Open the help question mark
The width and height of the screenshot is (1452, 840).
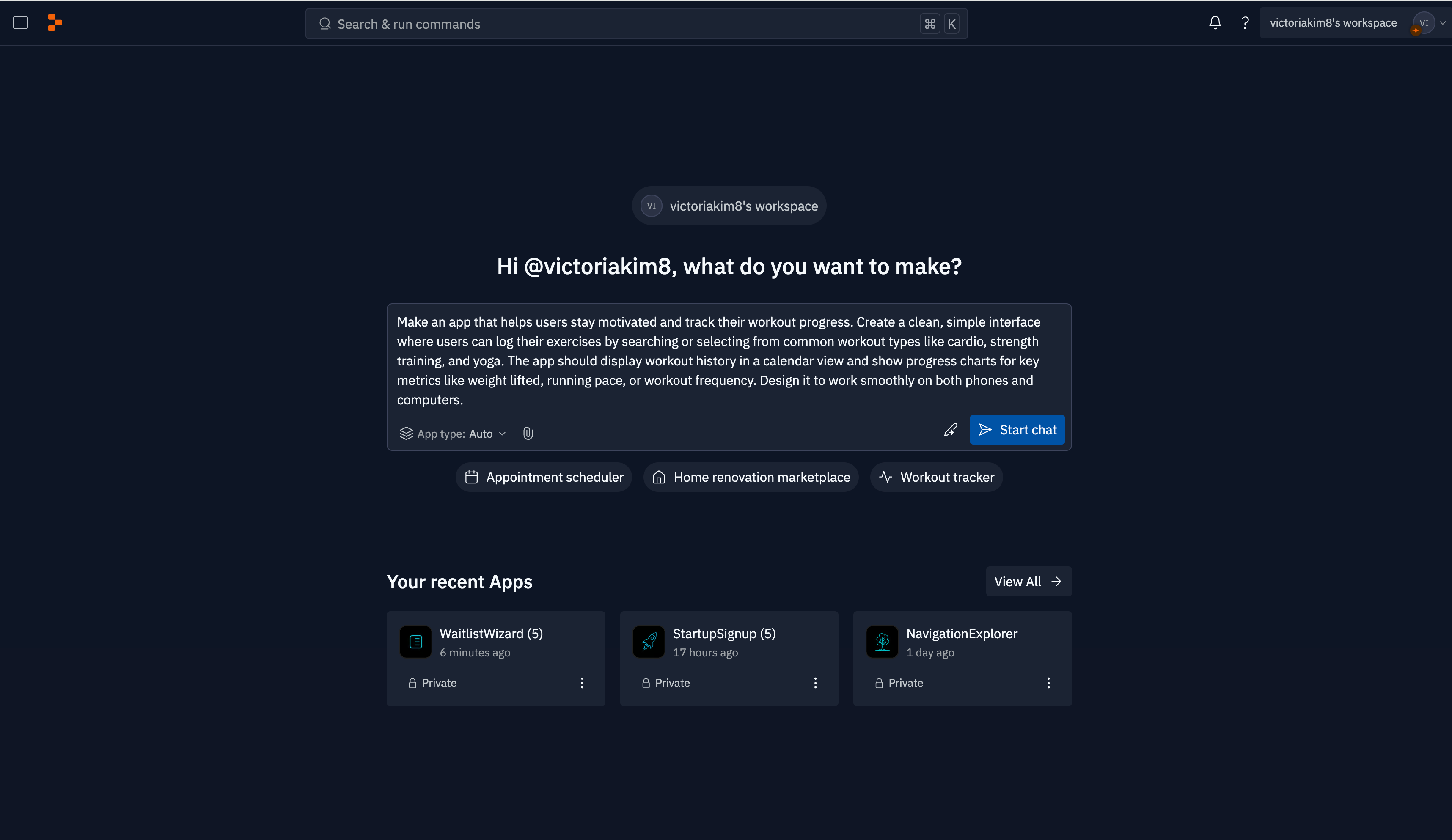tap(1245, 23)
